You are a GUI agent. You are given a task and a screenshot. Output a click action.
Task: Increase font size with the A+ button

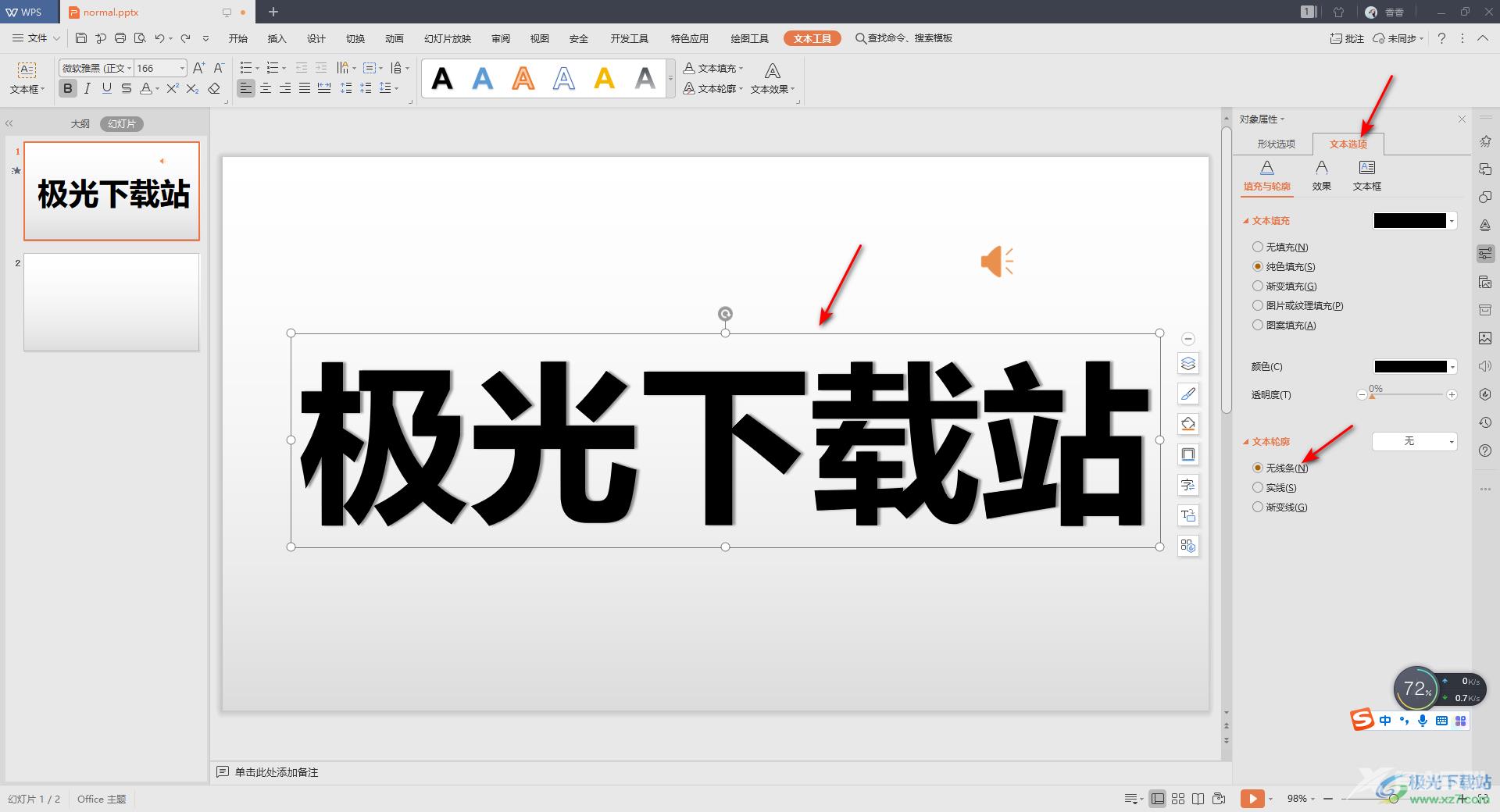coord(199,68)
